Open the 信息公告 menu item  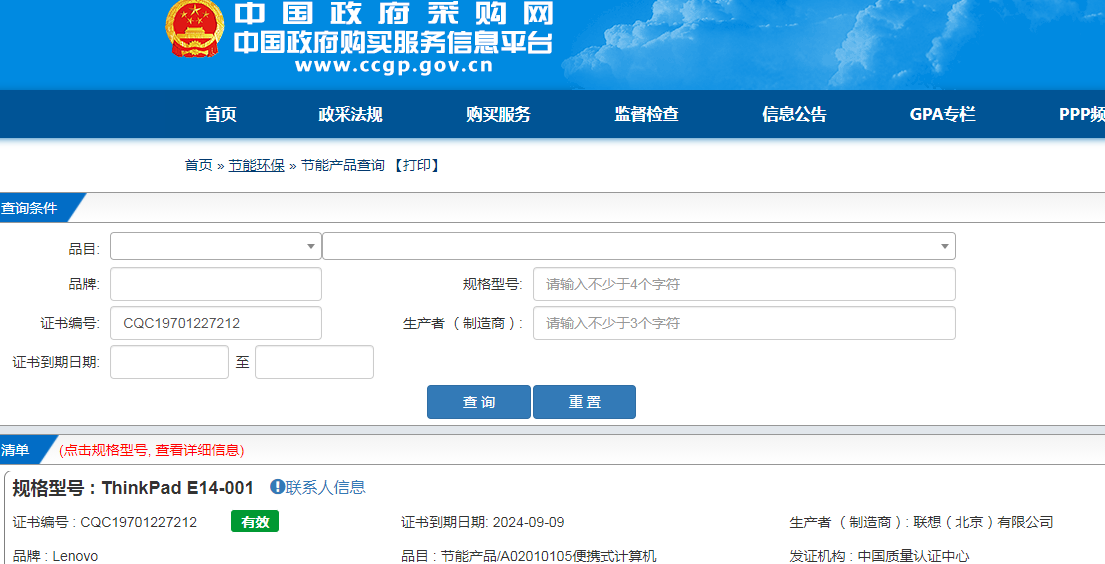(x=794, y=114)
